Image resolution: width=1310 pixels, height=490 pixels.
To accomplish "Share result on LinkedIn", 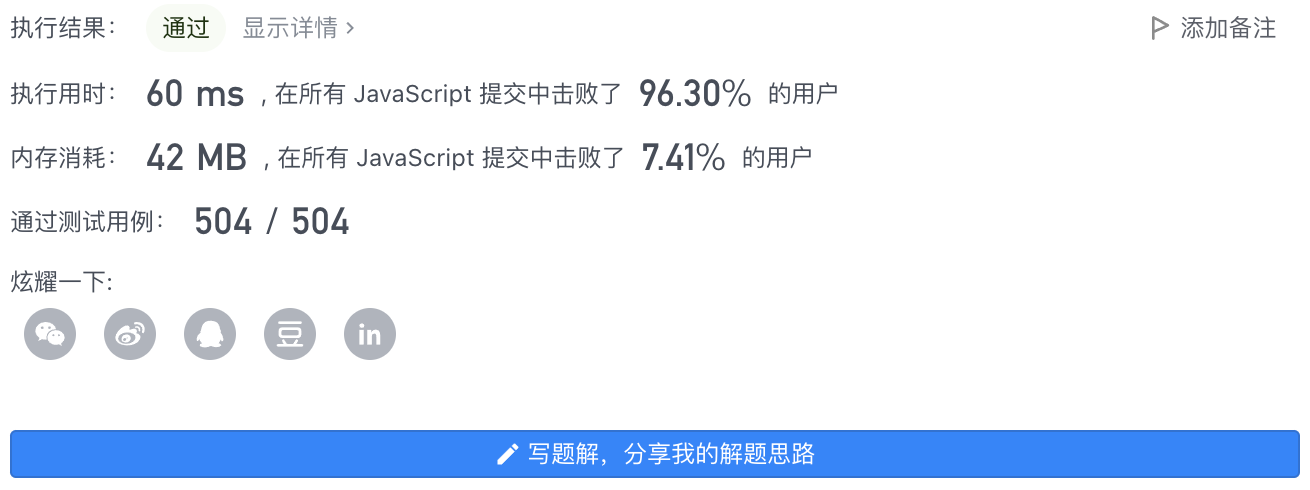I will pyautogui.click(x=370, y=334).
